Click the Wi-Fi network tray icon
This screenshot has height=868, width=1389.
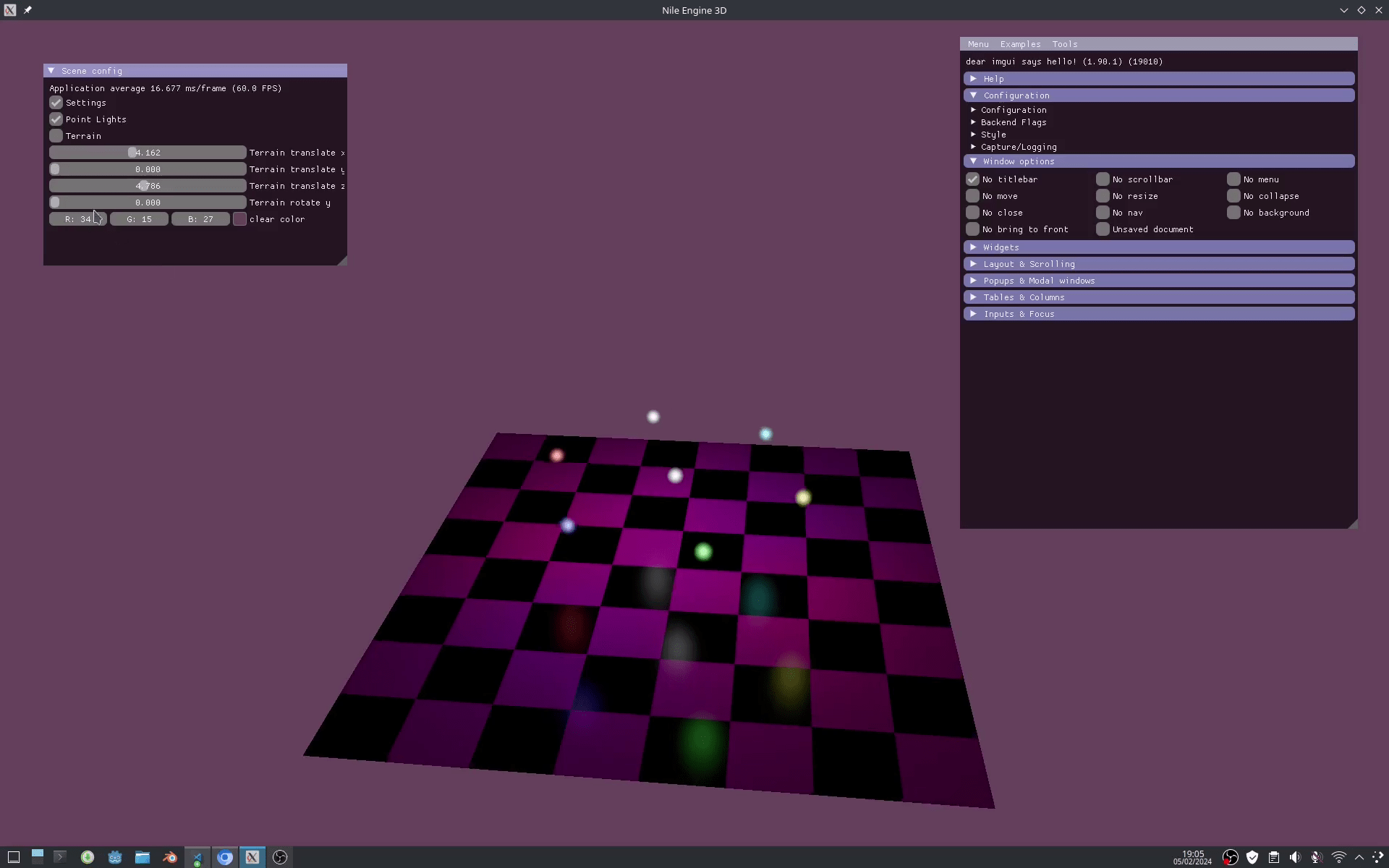click(1338, 857)
